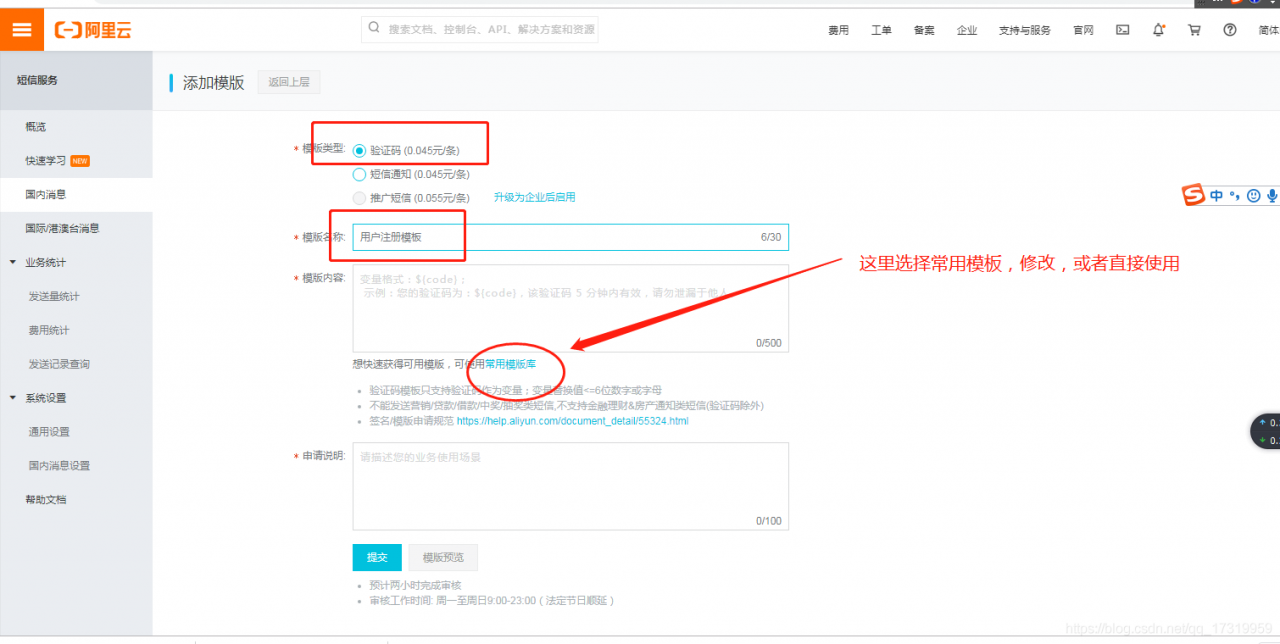Focus the top search box
This screenshot has width=1280, height=644.
479,29
